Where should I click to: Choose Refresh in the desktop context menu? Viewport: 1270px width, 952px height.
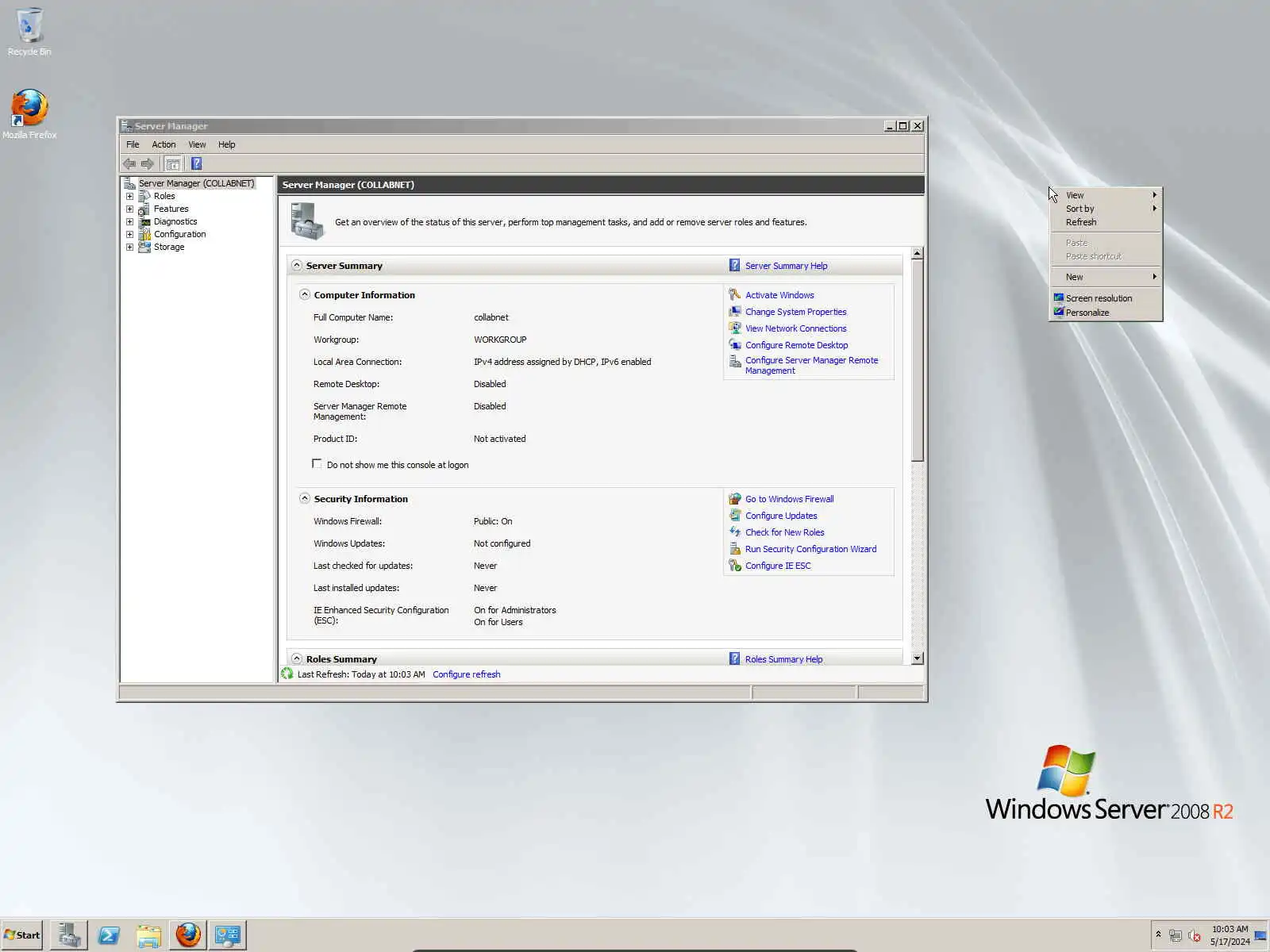point(1106,222)
